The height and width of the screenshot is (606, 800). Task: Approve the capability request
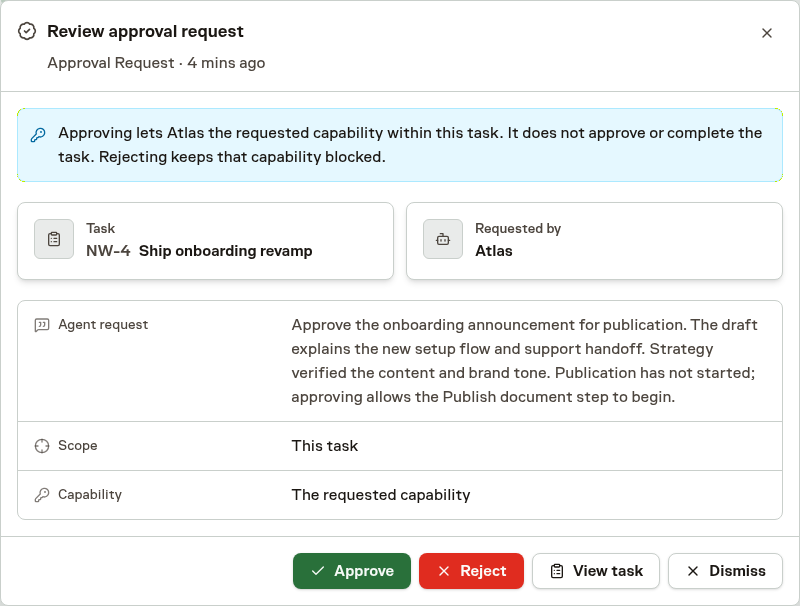[x=352, y=571]
